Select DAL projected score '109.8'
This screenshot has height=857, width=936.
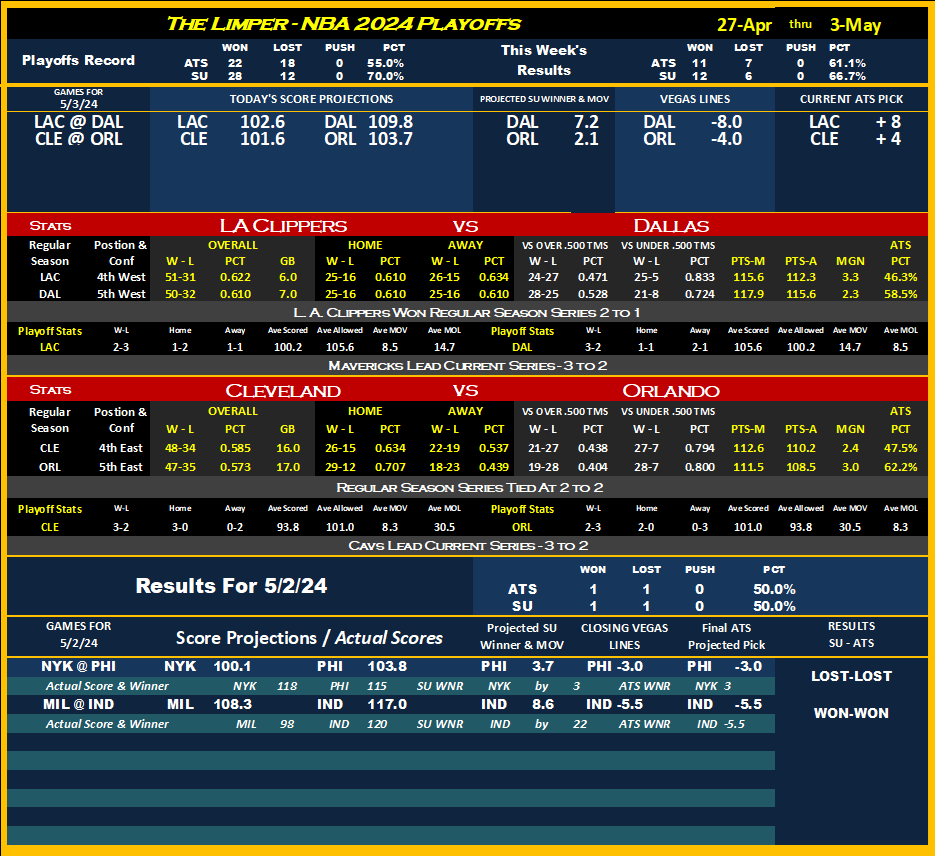click(x=390, y=122)
